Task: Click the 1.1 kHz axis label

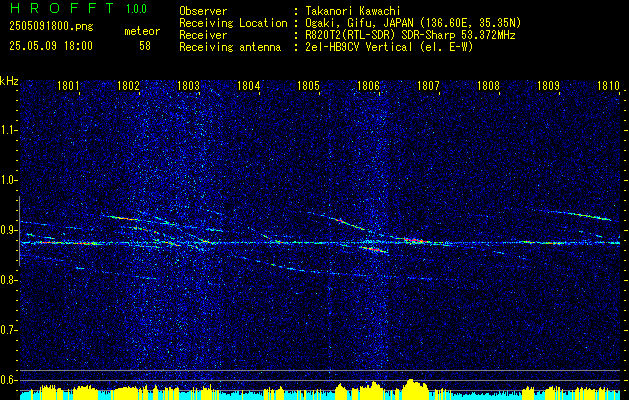Action: point(8,130)
